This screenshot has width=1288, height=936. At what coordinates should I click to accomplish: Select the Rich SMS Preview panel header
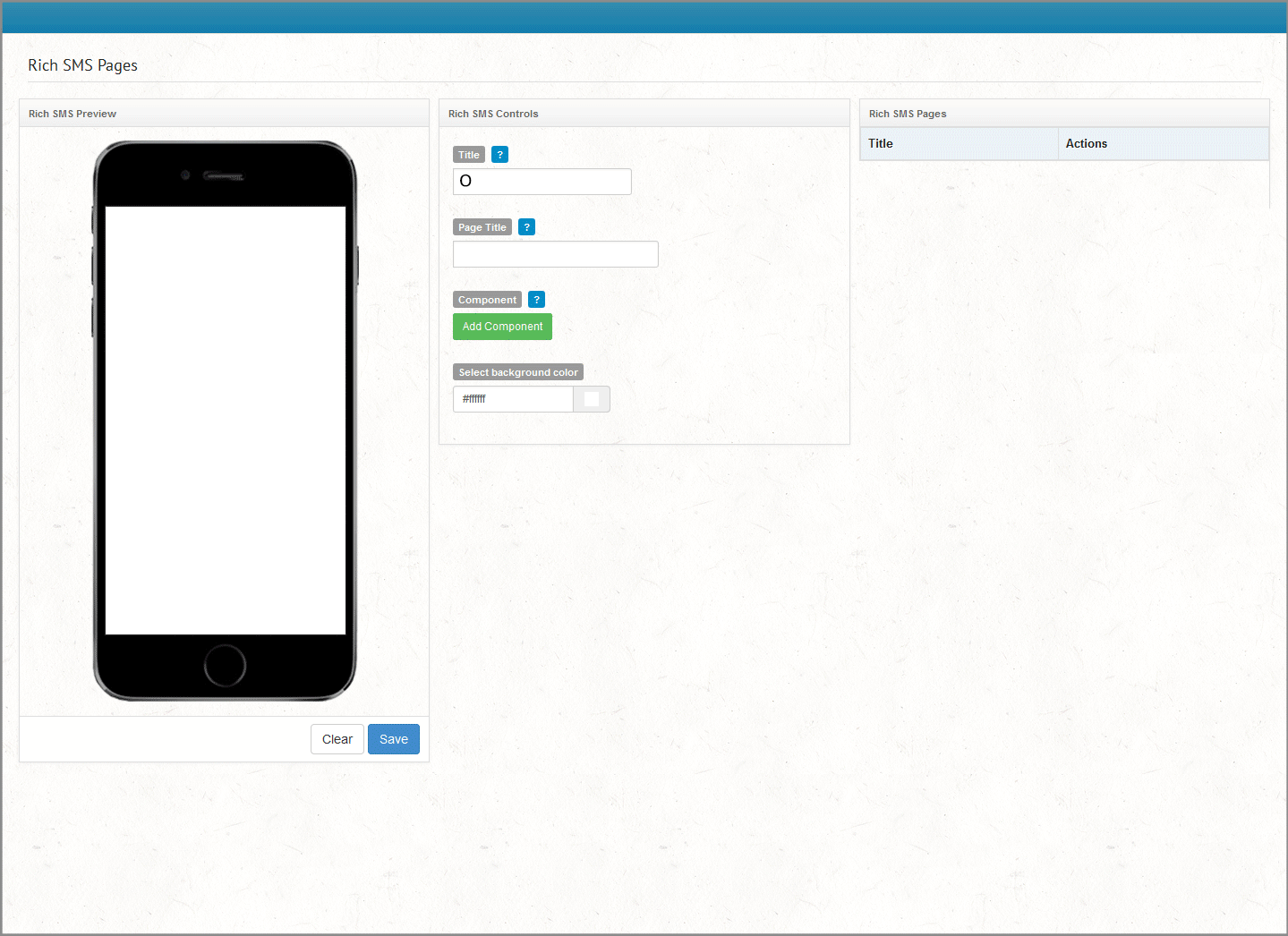[73, 114]
